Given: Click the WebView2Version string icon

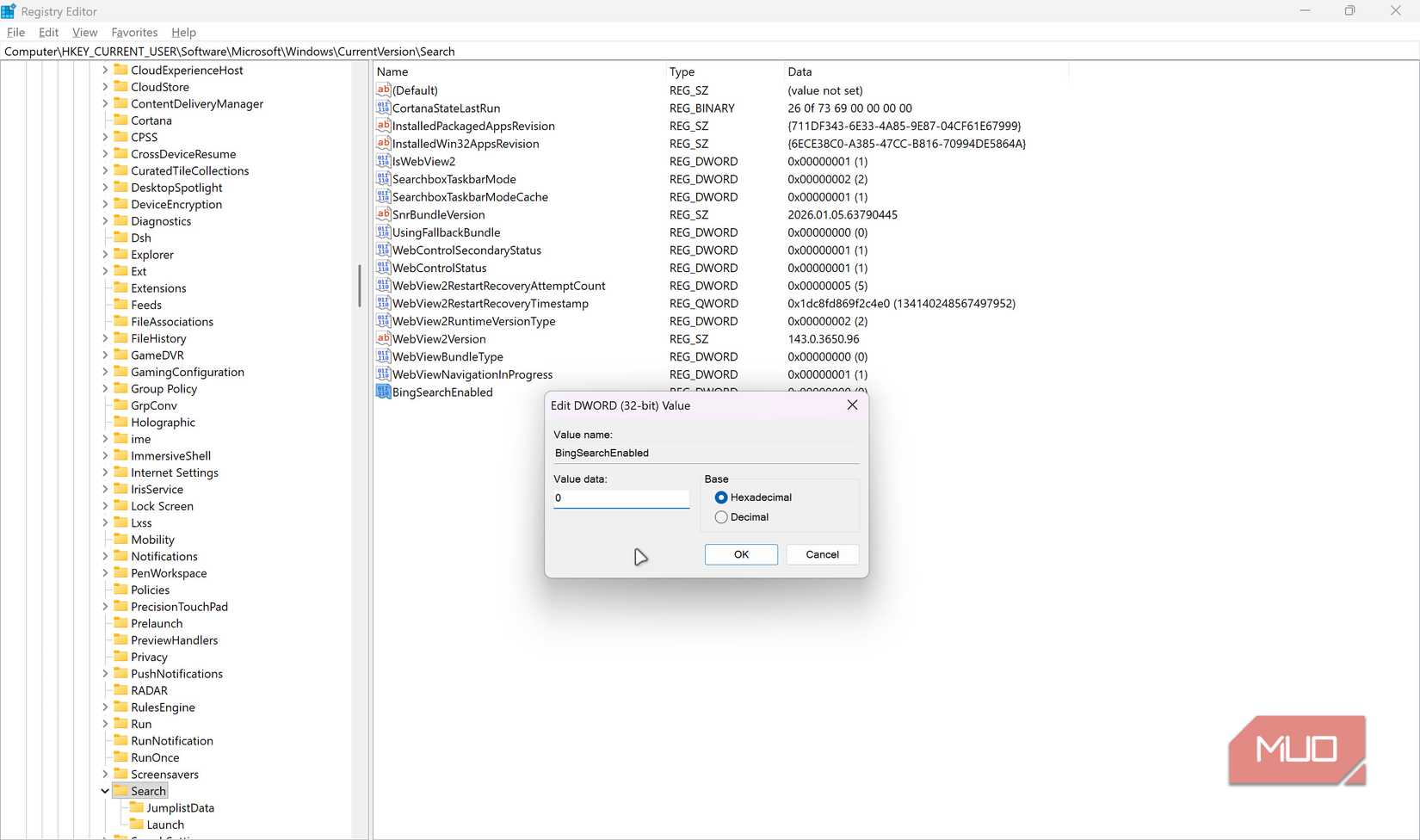Looking at the screenshot, I should pos(384,338).
